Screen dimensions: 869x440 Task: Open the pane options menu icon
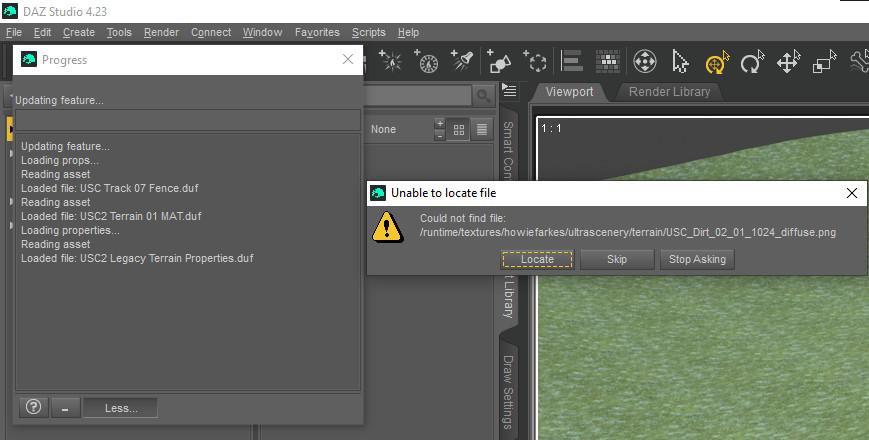tap(509, 91)
